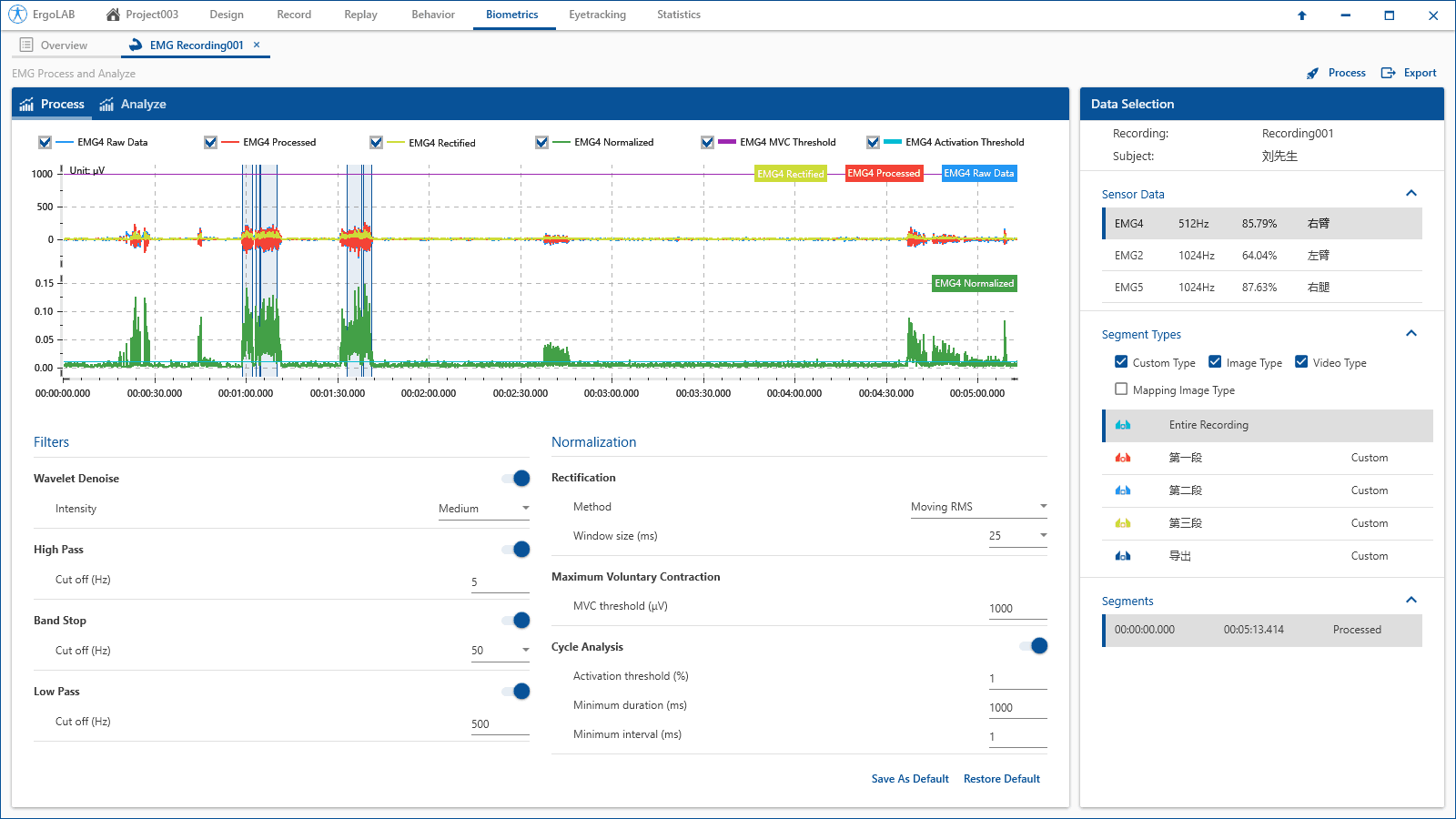Click the Project003 home icon
1456x819 pixels.
click(113, 15)
